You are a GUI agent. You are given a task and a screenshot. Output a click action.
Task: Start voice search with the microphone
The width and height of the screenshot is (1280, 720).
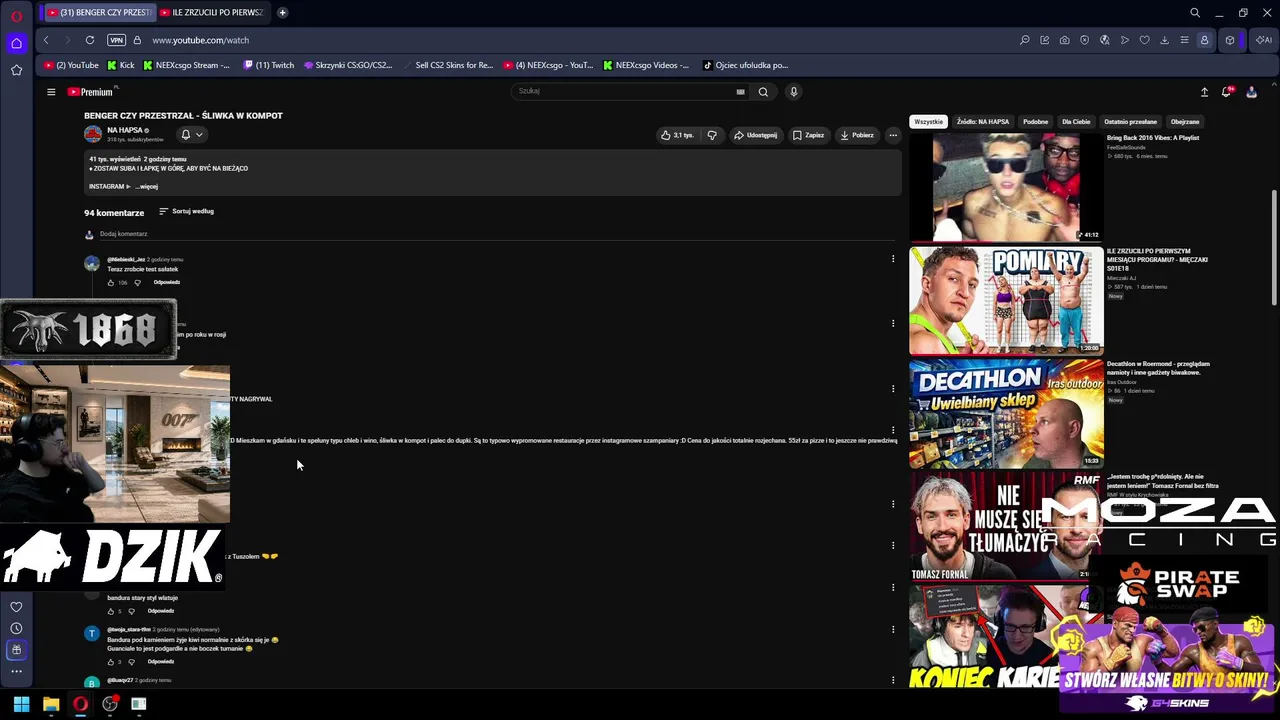click(794, 92)
